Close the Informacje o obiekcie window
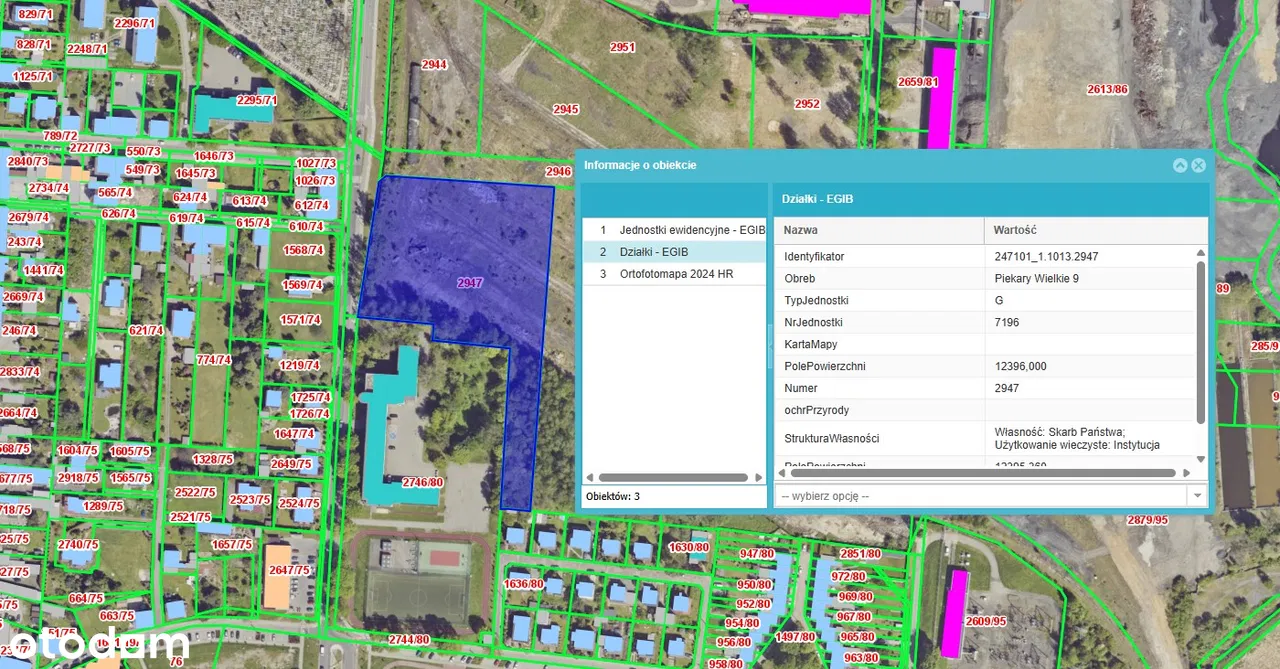 pyautogui.click(x=1198, y=166)
